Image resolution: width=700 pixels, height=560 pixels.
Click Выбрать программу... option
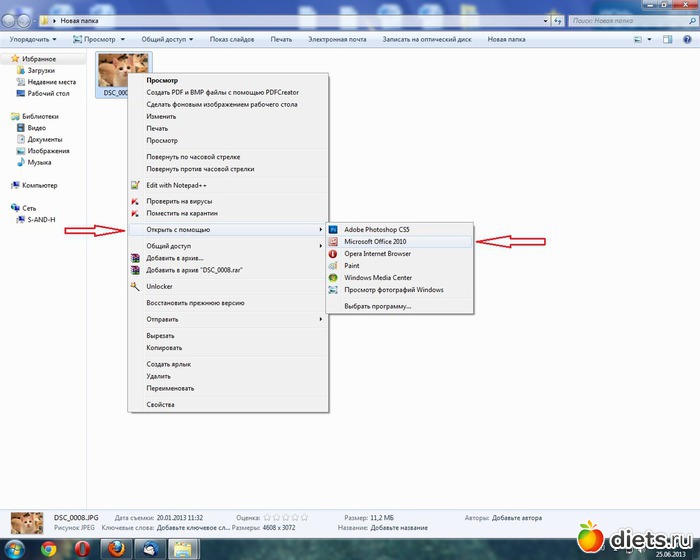coord(377,306)
